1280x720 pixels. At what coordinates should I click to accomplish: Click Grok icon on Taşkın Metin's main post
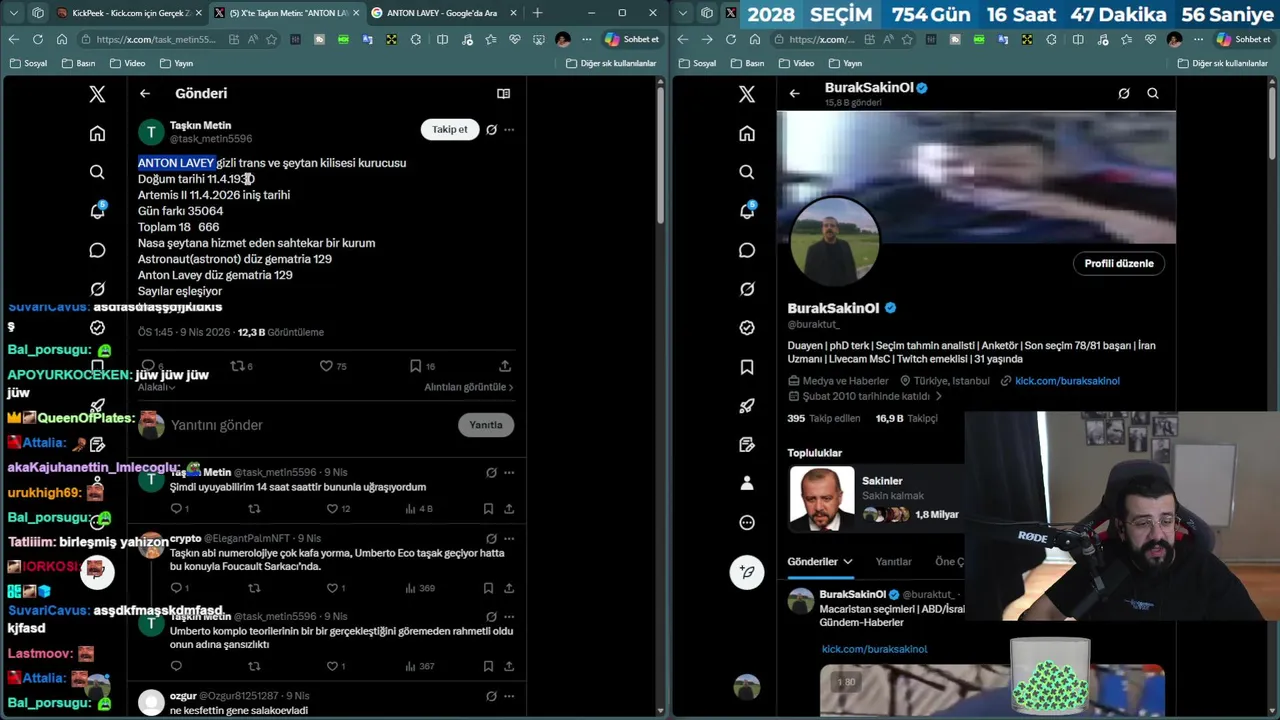click(491, 129)
